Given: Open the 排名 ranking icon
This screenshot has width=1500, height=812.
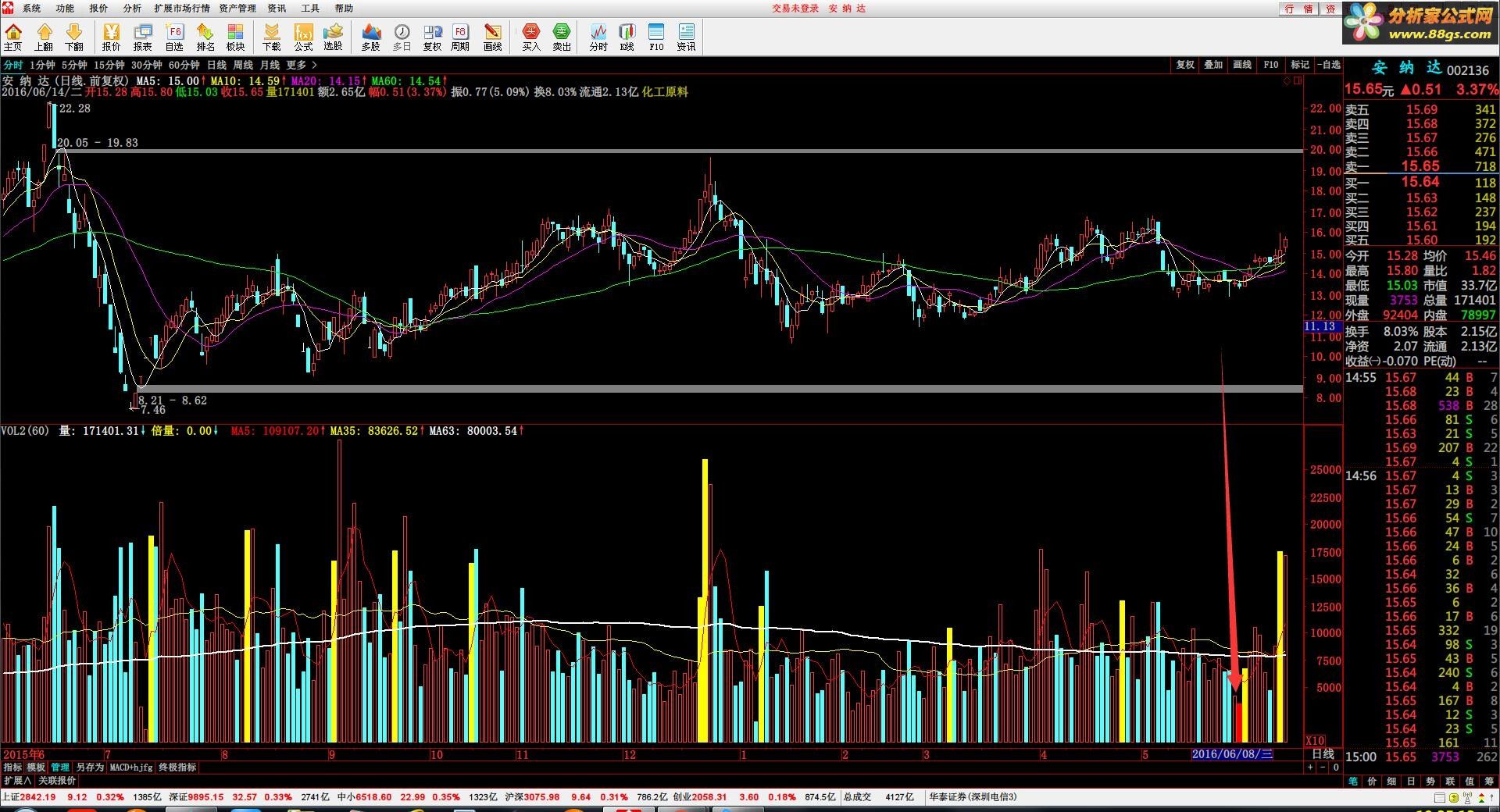Looking at the screenshot, I should [205, 37].
